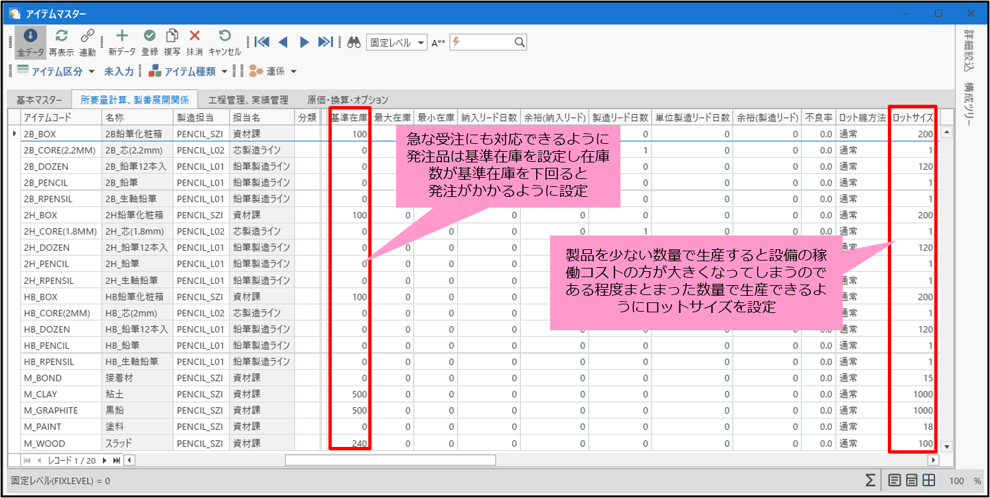Open the 原価・換算・オプション tab
Screen dimensions: 990x498
pyautogui.click(x=347, y=100)
